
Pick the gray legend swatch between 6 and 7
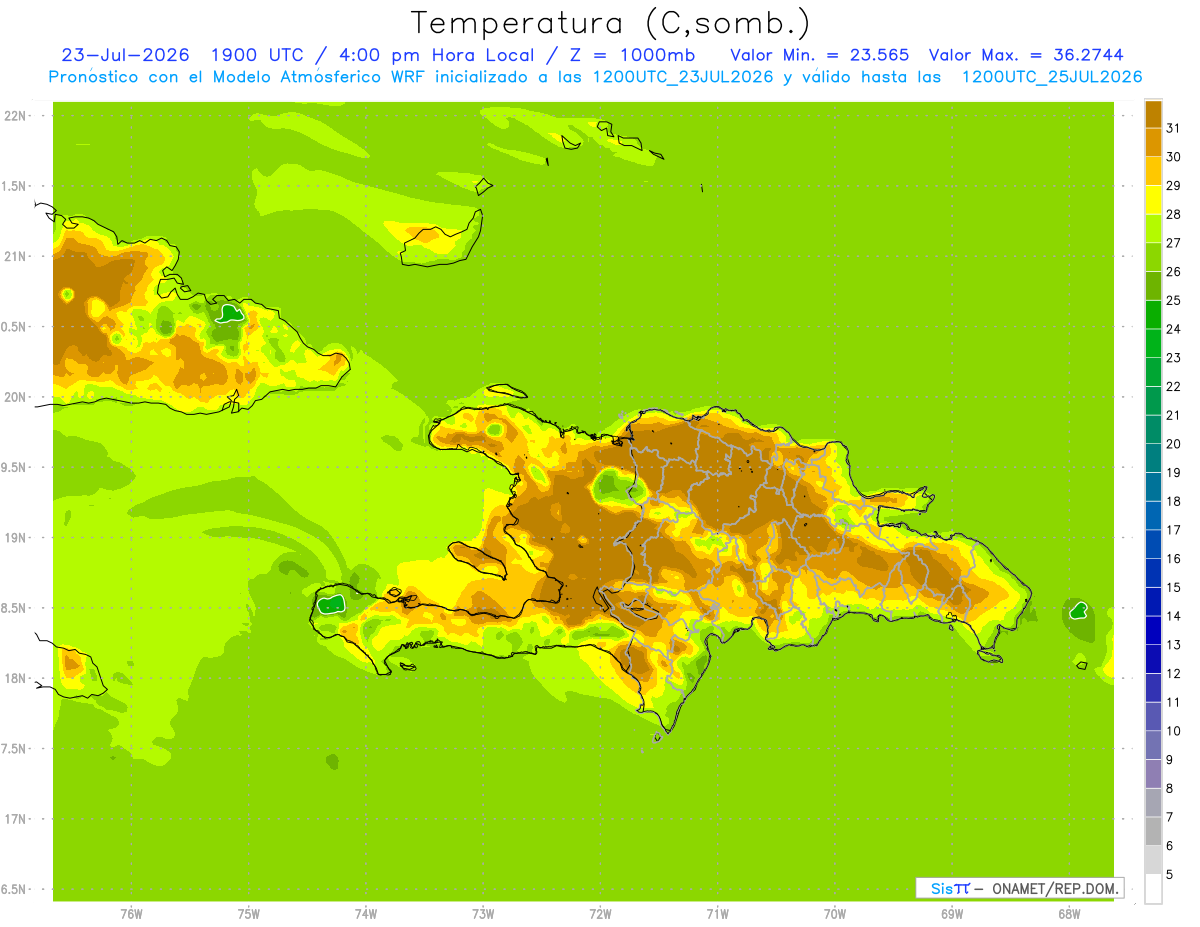click(1154, 832)
